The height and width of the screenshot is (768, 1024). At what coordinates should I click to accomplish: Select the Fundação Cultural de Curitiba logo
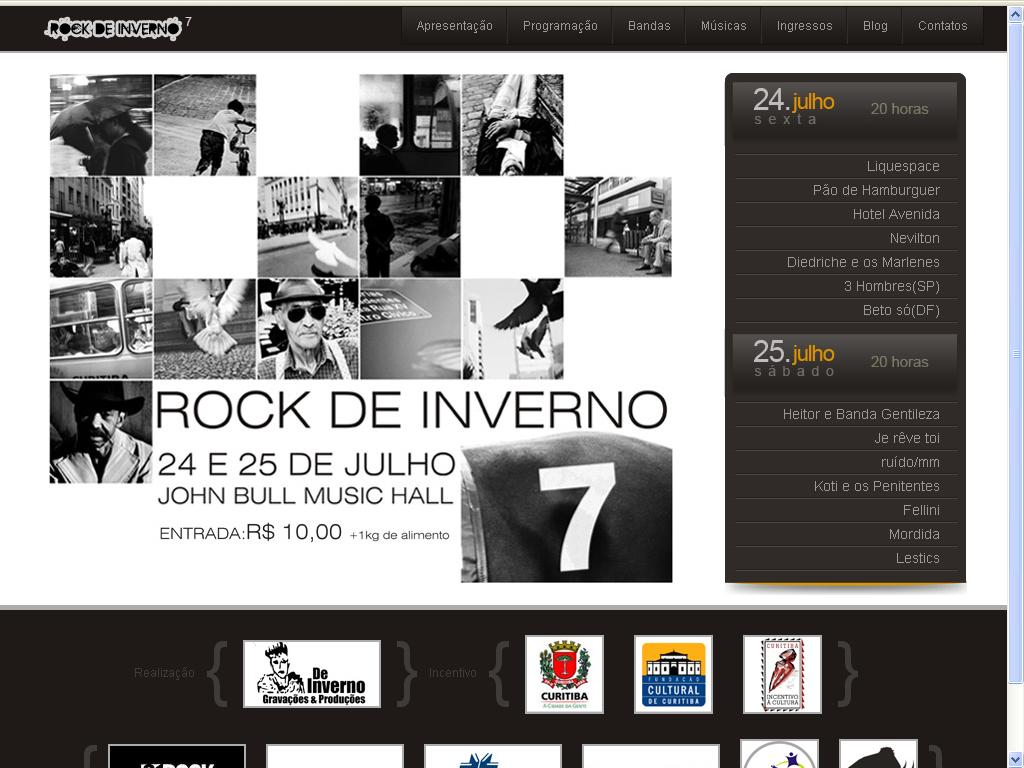673,674
